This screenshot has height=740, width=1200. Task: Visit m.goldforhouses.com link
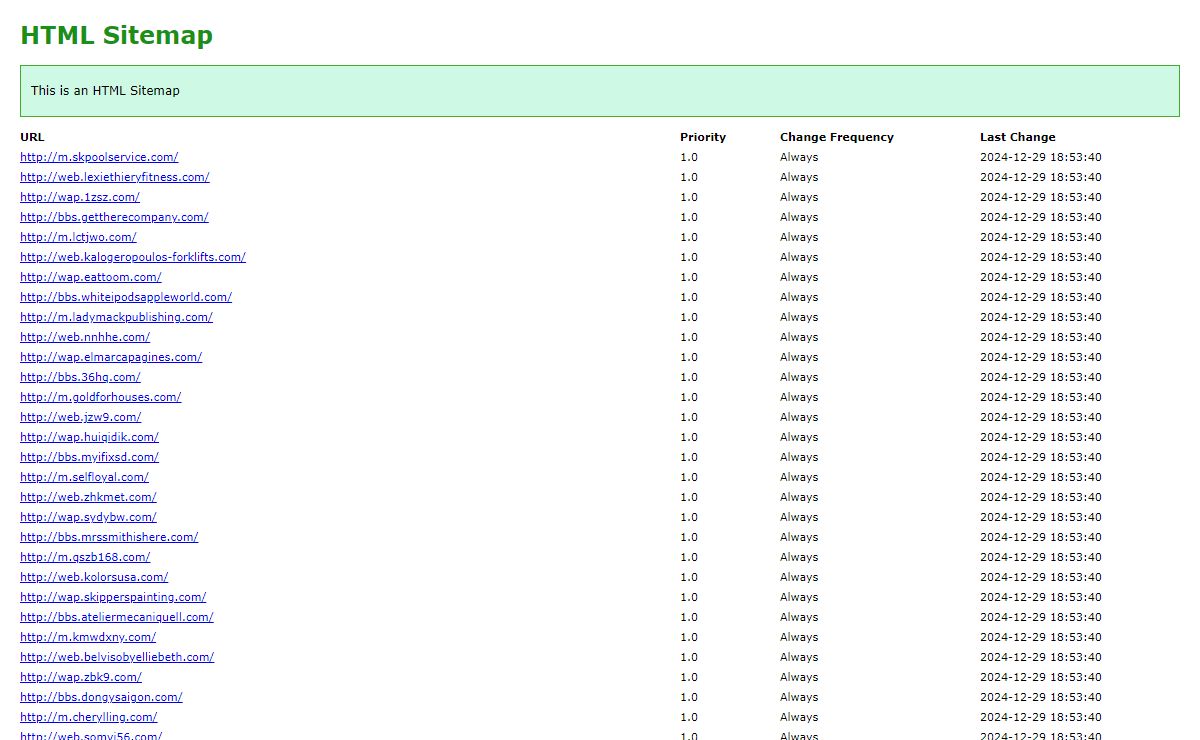coord(100,397)
